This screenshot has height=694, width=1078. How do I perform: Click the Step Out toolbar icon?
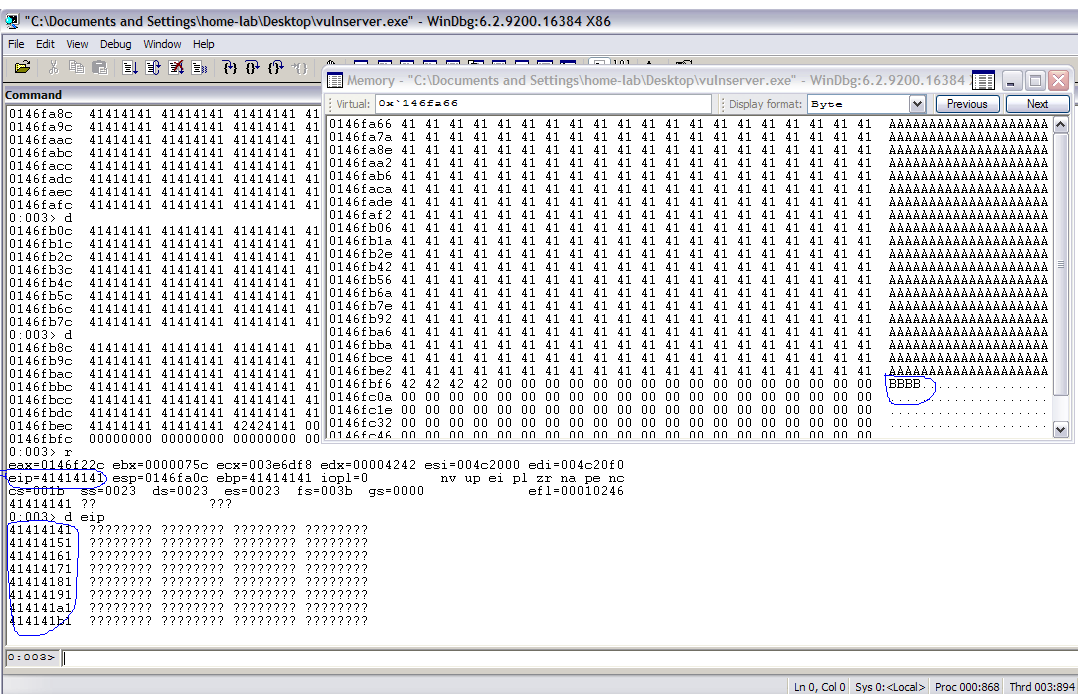pos(276,67)
